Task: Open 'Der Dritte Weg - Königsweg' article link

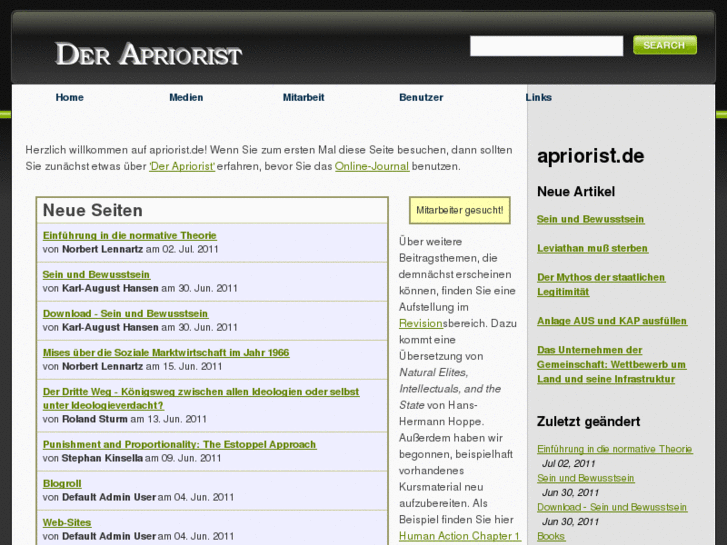Action: coord(201,398)
